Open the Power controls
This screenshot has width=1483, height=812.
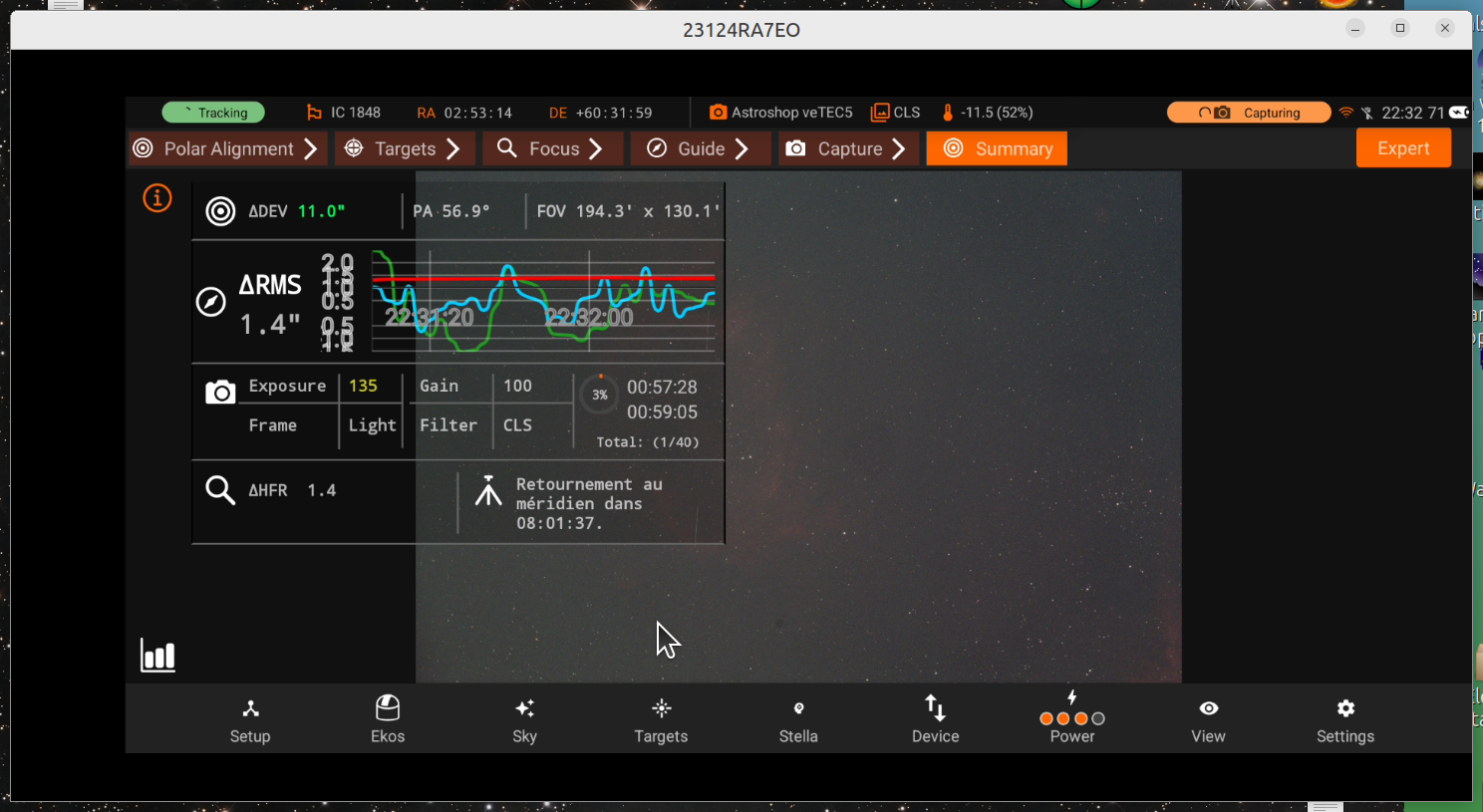[x=1072, y=717]
